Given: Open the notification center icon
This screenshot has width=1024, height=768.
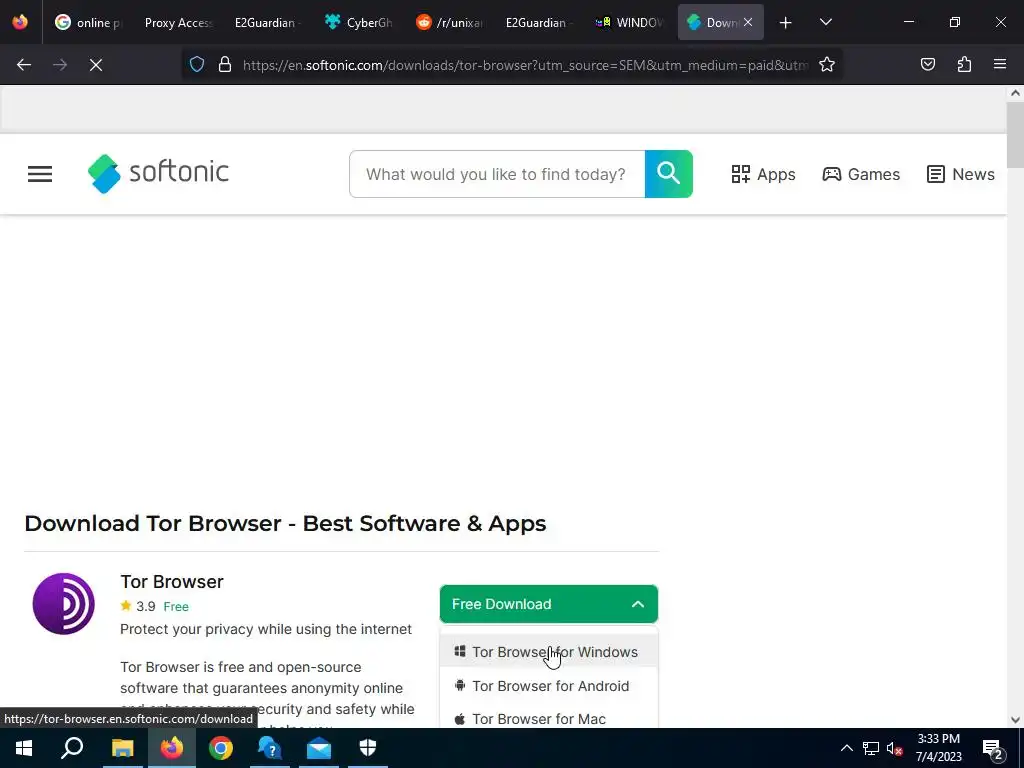Looking at the screenshot, I should click(x=993, y=749).
